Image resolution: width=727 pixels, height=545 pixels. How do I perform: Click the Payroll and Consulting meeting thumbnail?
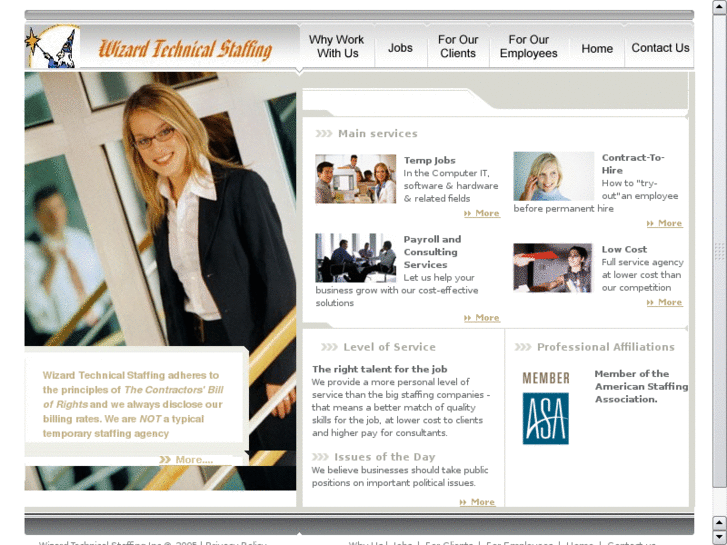[356, 258]
